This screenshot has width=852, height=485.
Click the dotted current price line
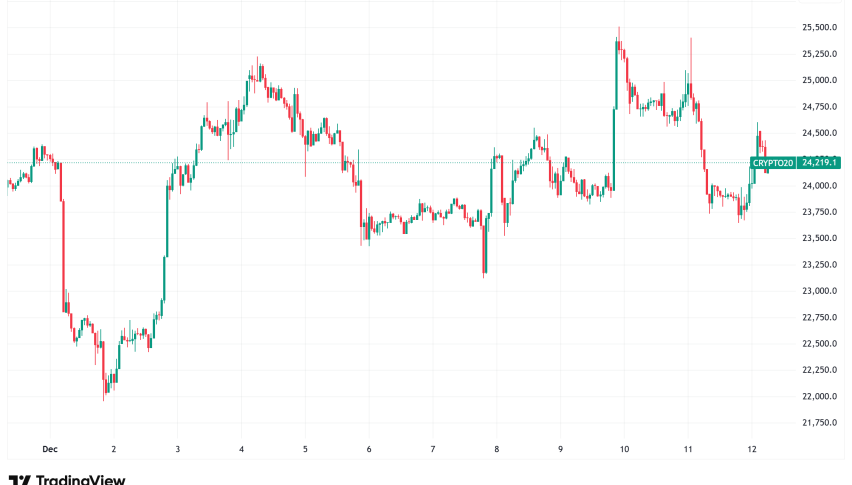400,162
